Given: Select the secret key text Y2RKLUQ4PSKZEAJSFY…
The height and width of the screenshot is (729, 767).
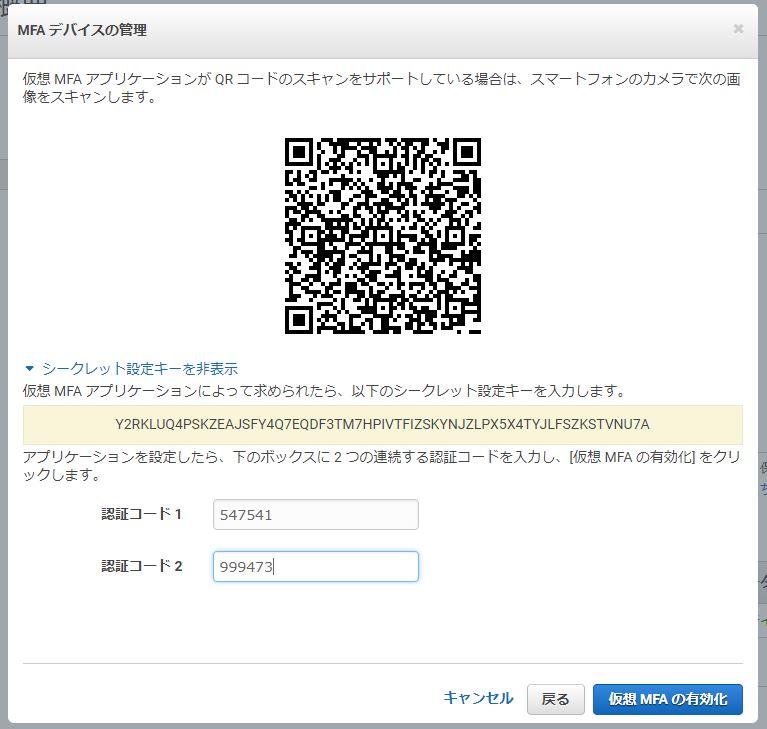Looking at the screenshot, I should tap(383, 424).
